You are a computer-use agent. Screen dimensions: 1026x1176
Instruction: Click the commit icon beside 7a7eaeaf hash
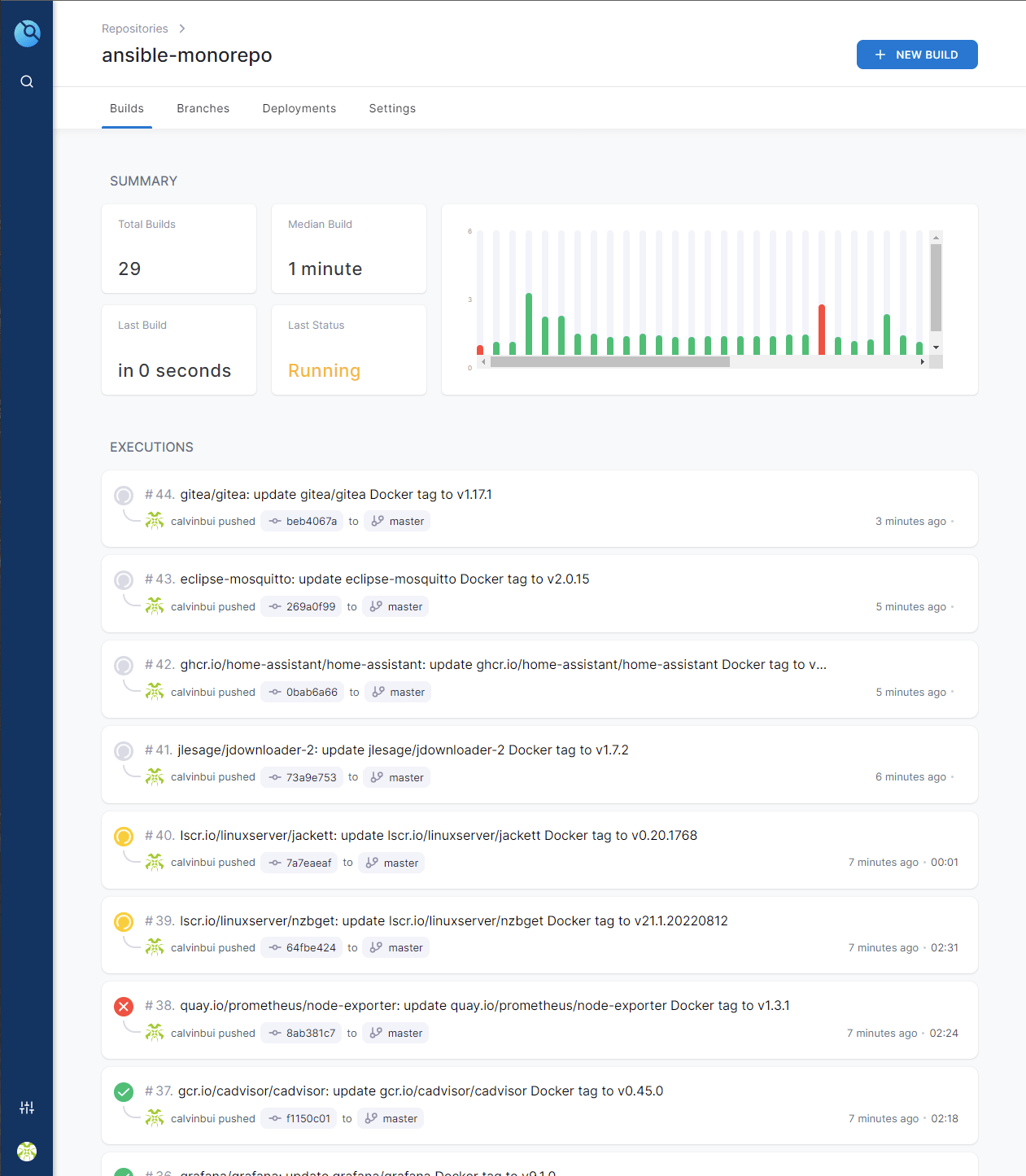click(274, 863)
